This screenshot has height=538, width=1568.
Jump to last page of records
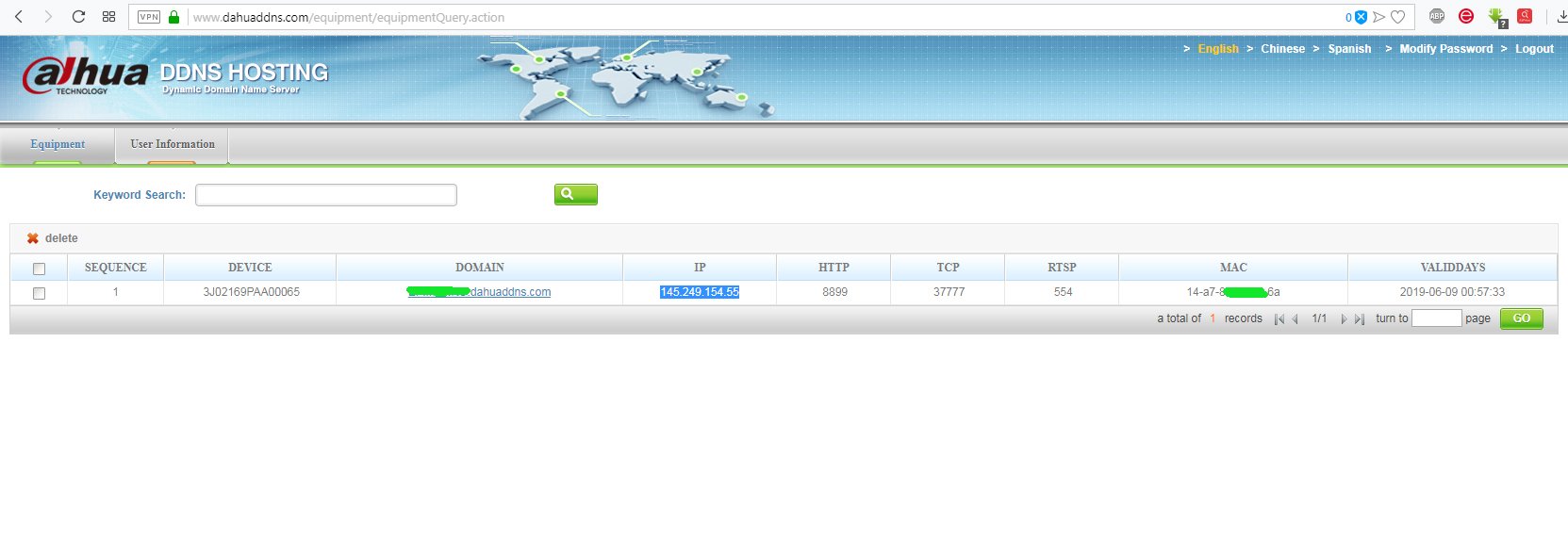[1360, 319]
